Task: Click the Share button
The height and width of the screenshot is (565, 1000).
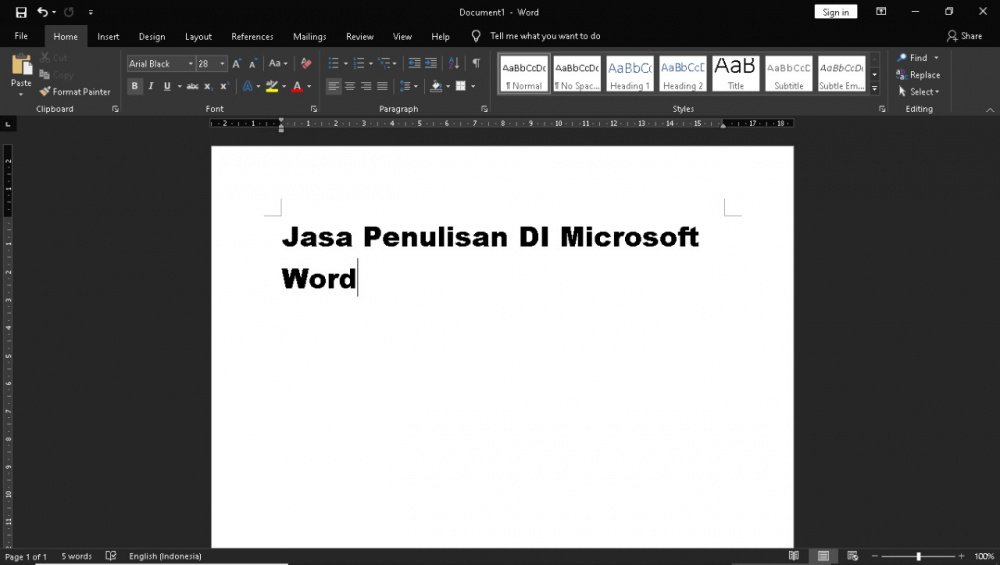Action: point(964,36)
